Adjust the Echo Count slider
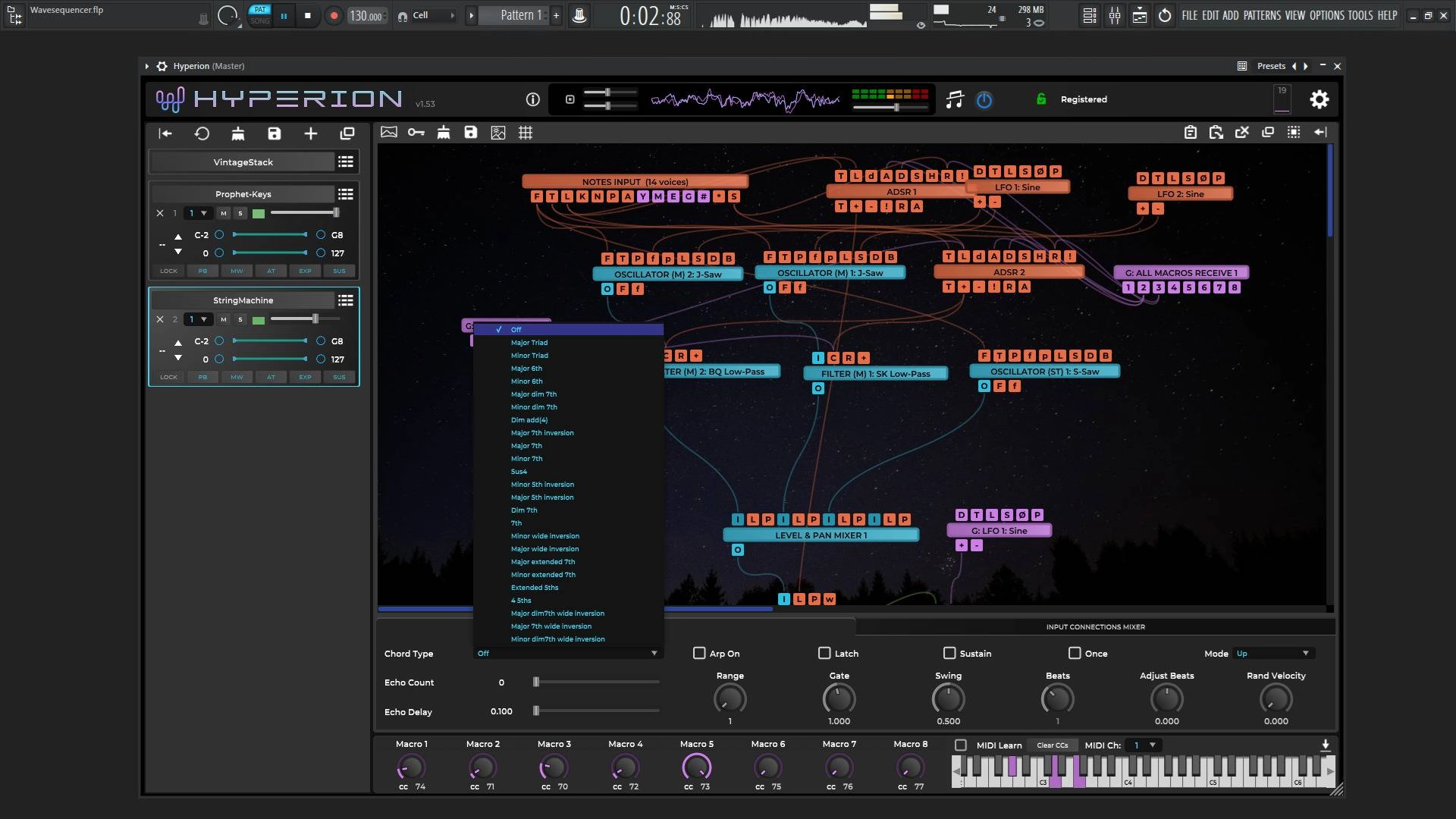1456x819 pixels. point(596,682)
